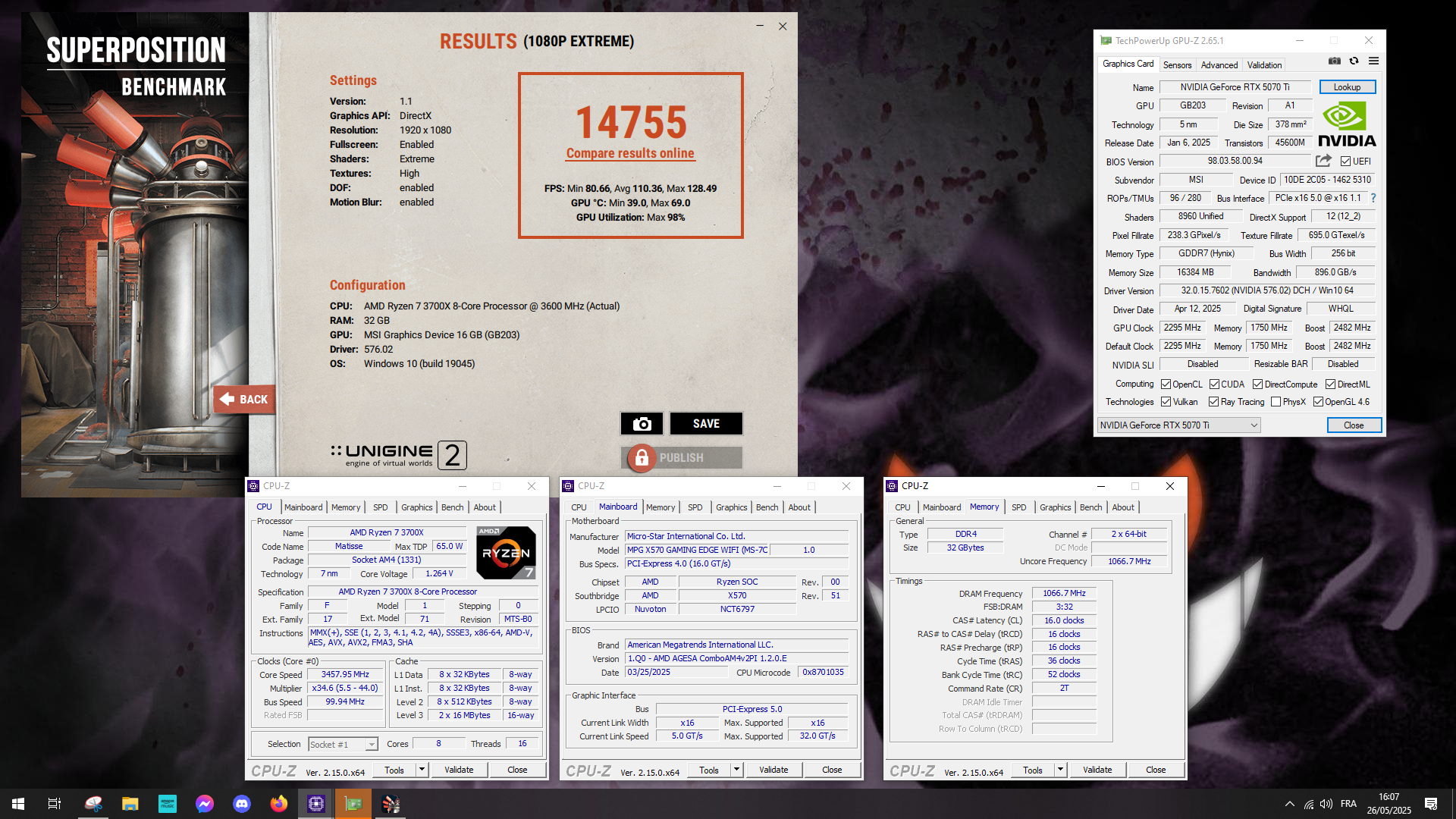
Task: Click Validate in the Memory CPU-Z window
Action: point(1097,770)
